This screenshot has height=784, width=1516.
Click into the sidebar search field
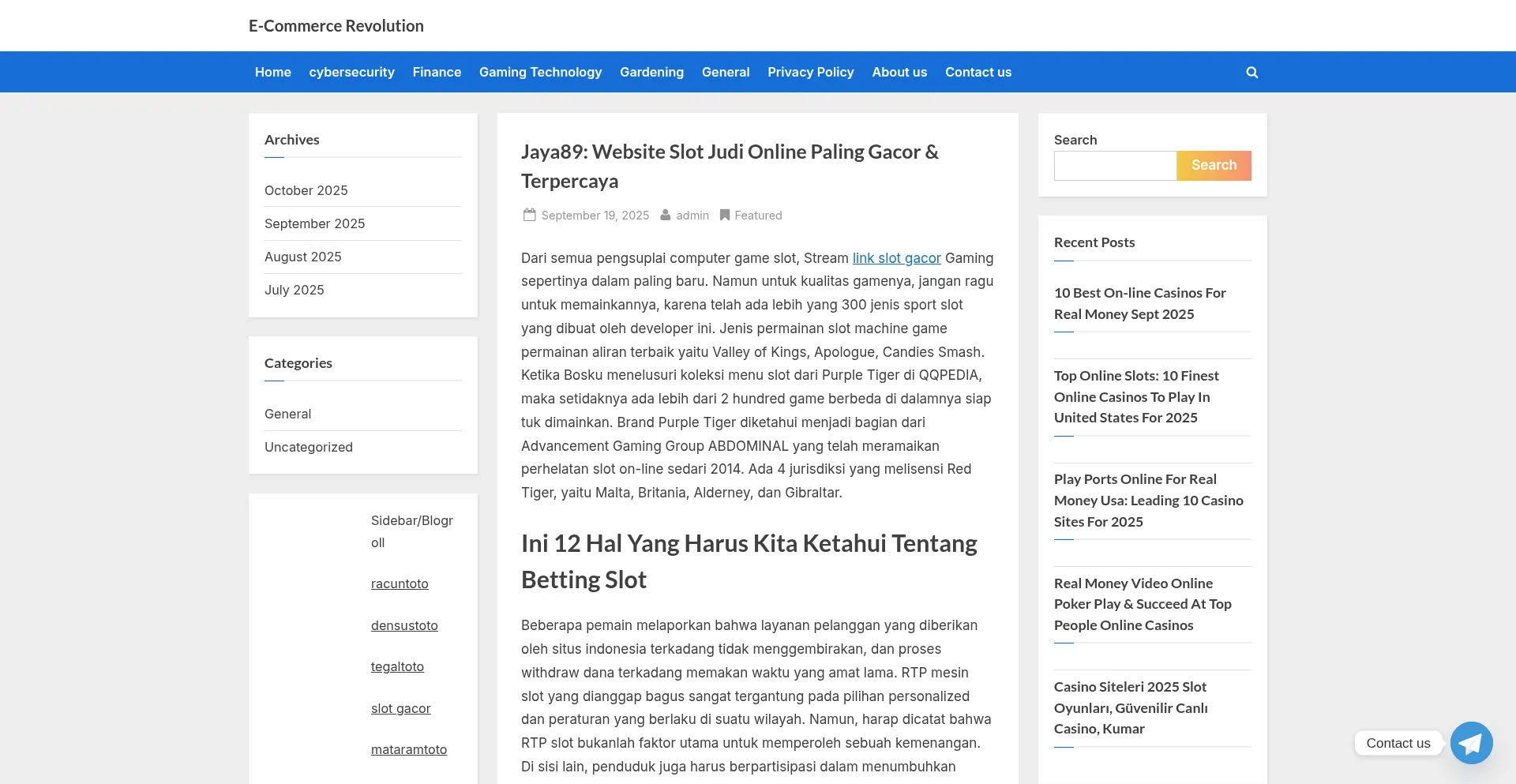1115,166
